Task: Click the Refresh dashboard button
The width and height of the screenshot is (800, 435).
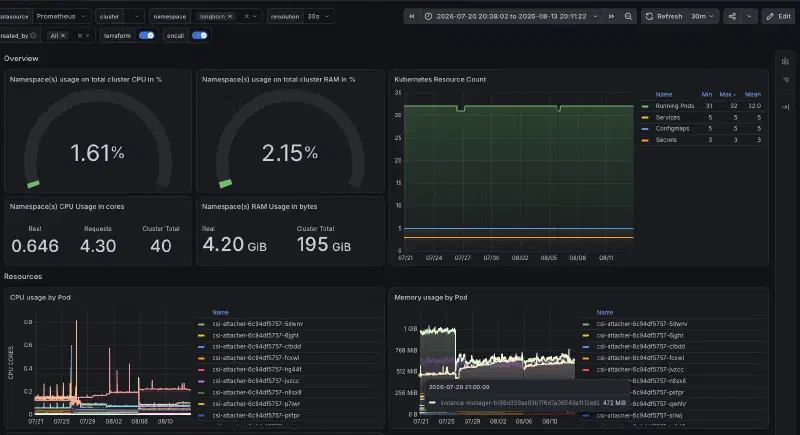Action: pos(663,16)
